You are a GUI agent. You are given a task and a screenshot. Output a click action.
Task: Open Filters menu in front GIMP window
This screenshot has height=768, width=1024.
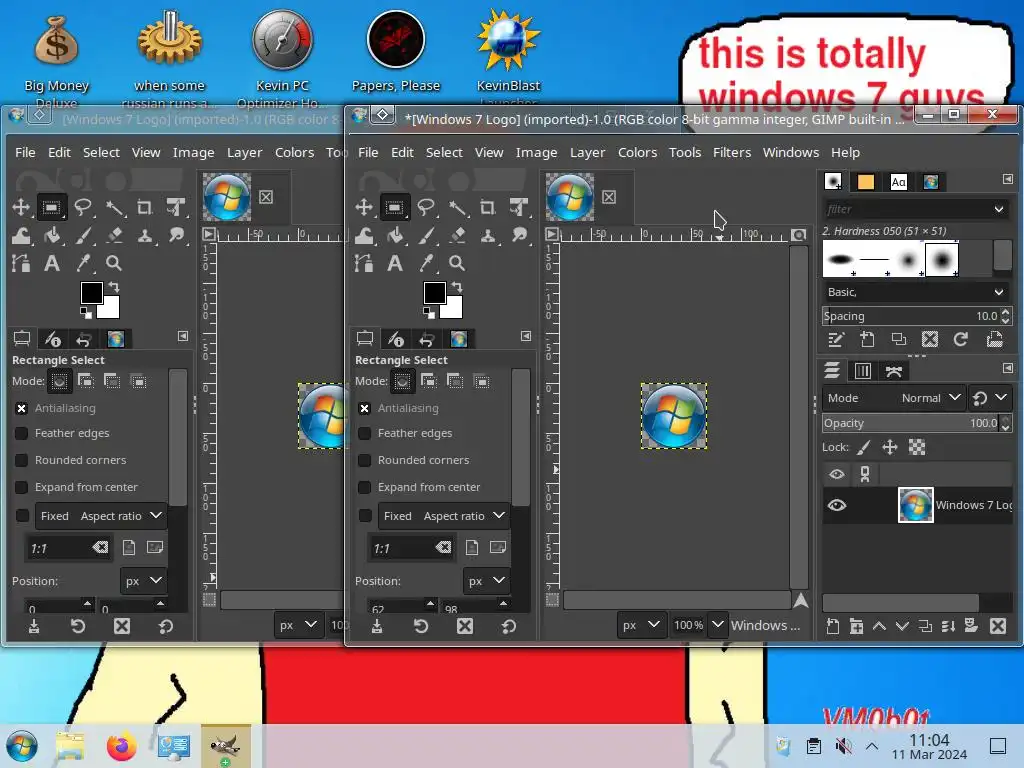[731, 152]
